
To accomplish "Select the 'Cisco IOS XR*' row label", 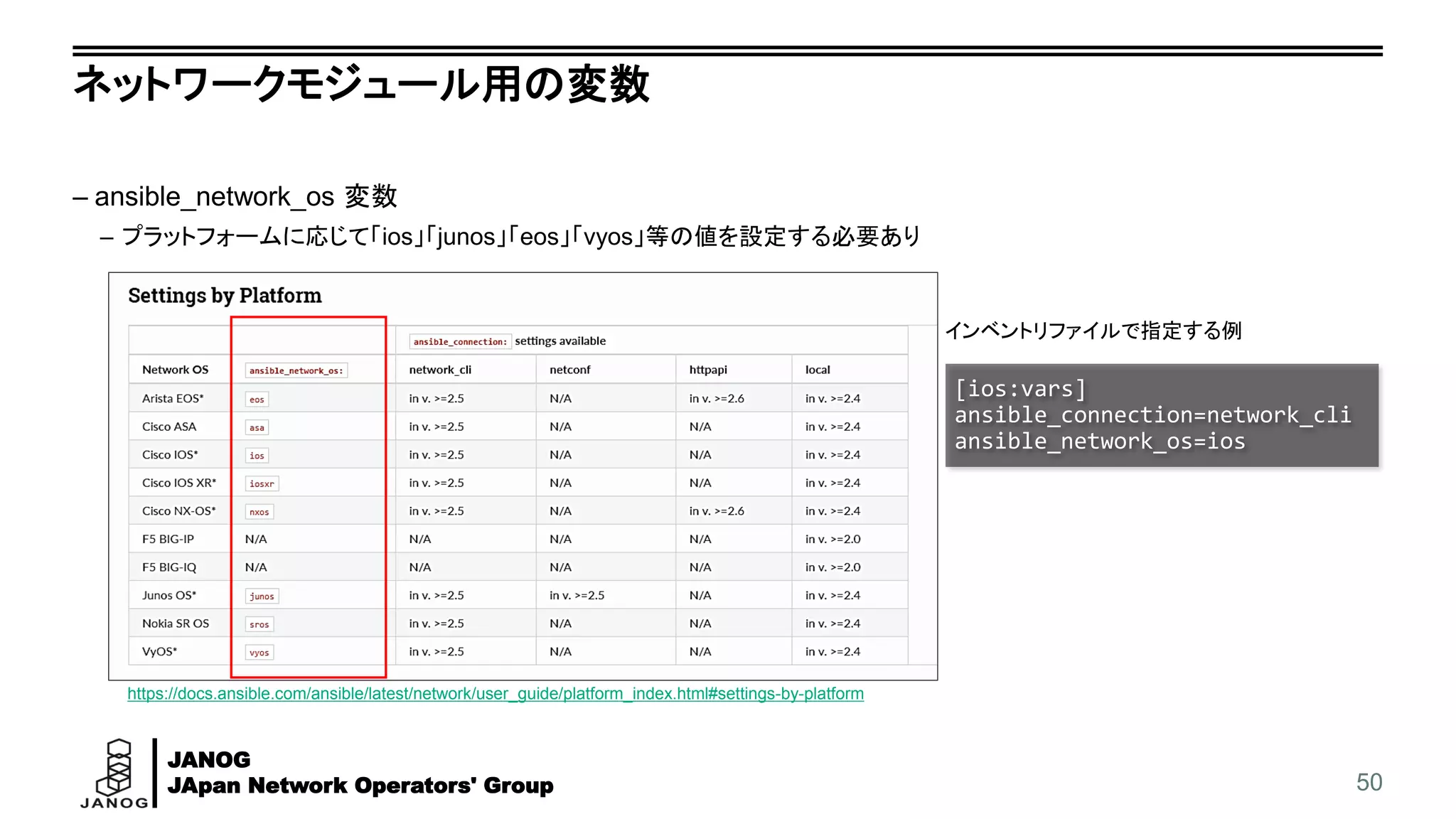I will (179, 483).
